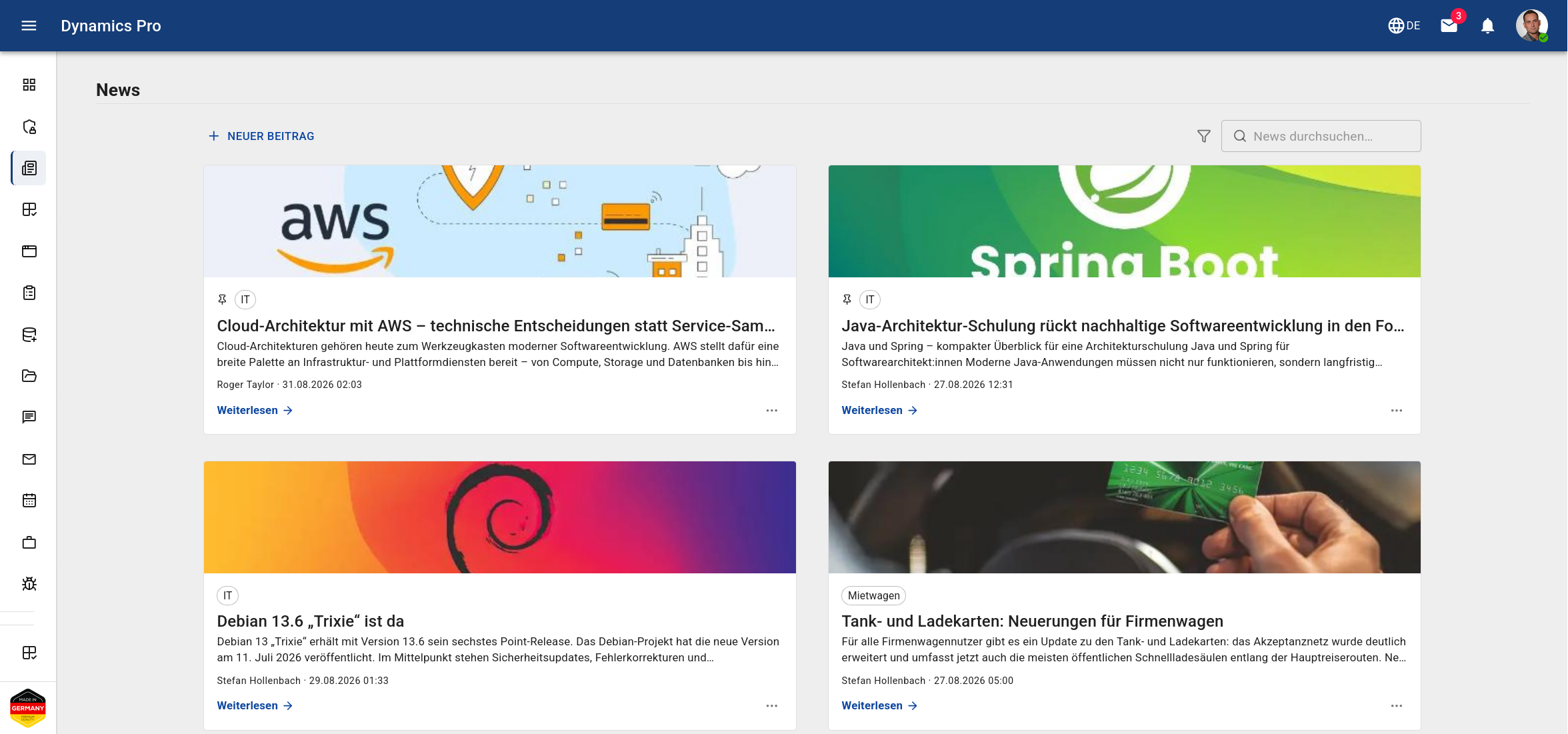Open the chat messages sidebar icon
1568x734 pixels.
click(29, 417)
